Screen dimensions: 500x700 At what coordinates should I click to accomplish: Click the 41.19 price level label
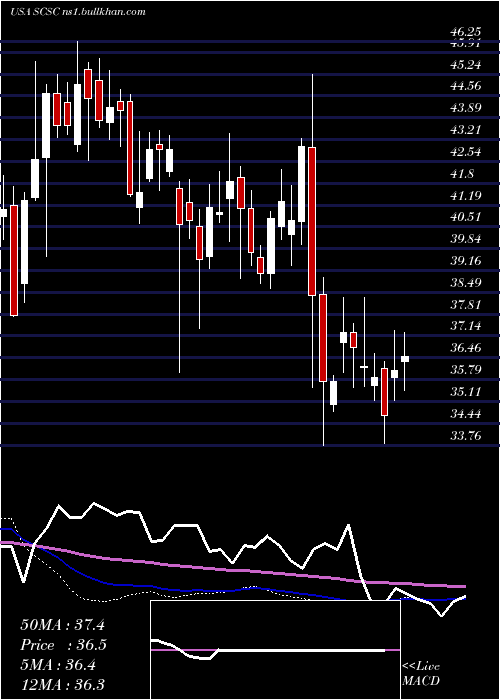click(465, 196)
